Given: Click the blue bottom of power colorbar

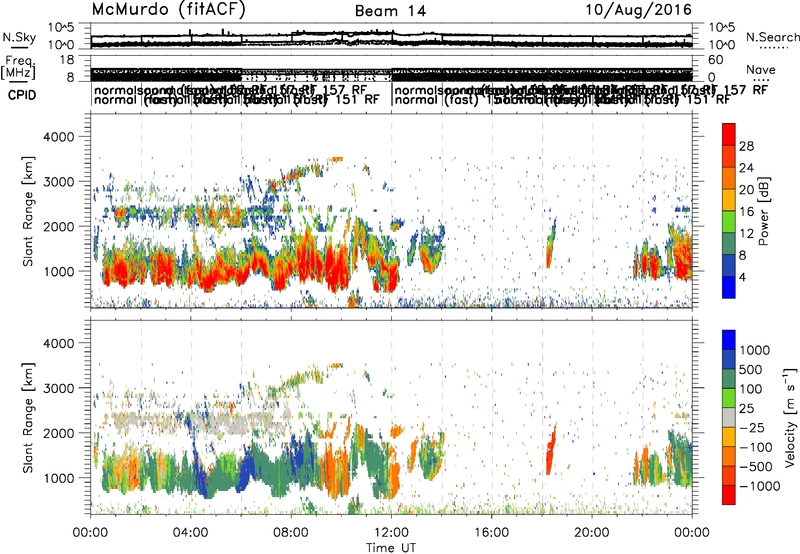Looking at the screenshot, I should [x=729, y=287].
